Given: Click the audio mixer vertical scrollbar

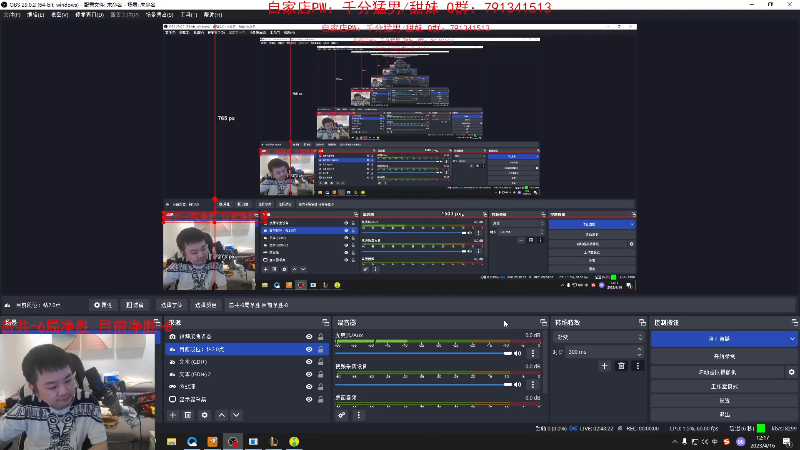Looking at the screenshot, I should pos(544,362).
